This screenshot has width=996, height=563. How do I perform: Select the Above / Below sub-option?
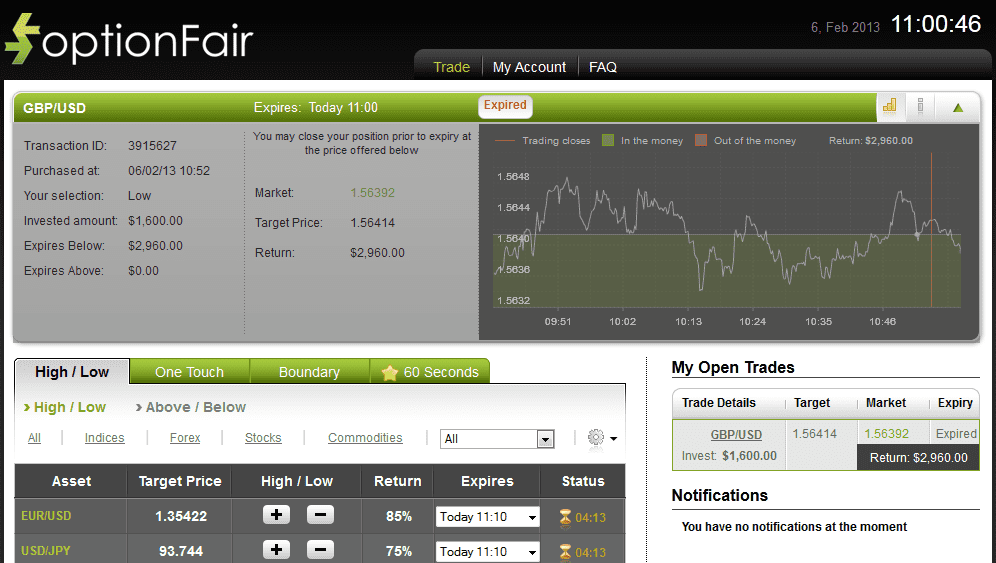pos(191,407)
